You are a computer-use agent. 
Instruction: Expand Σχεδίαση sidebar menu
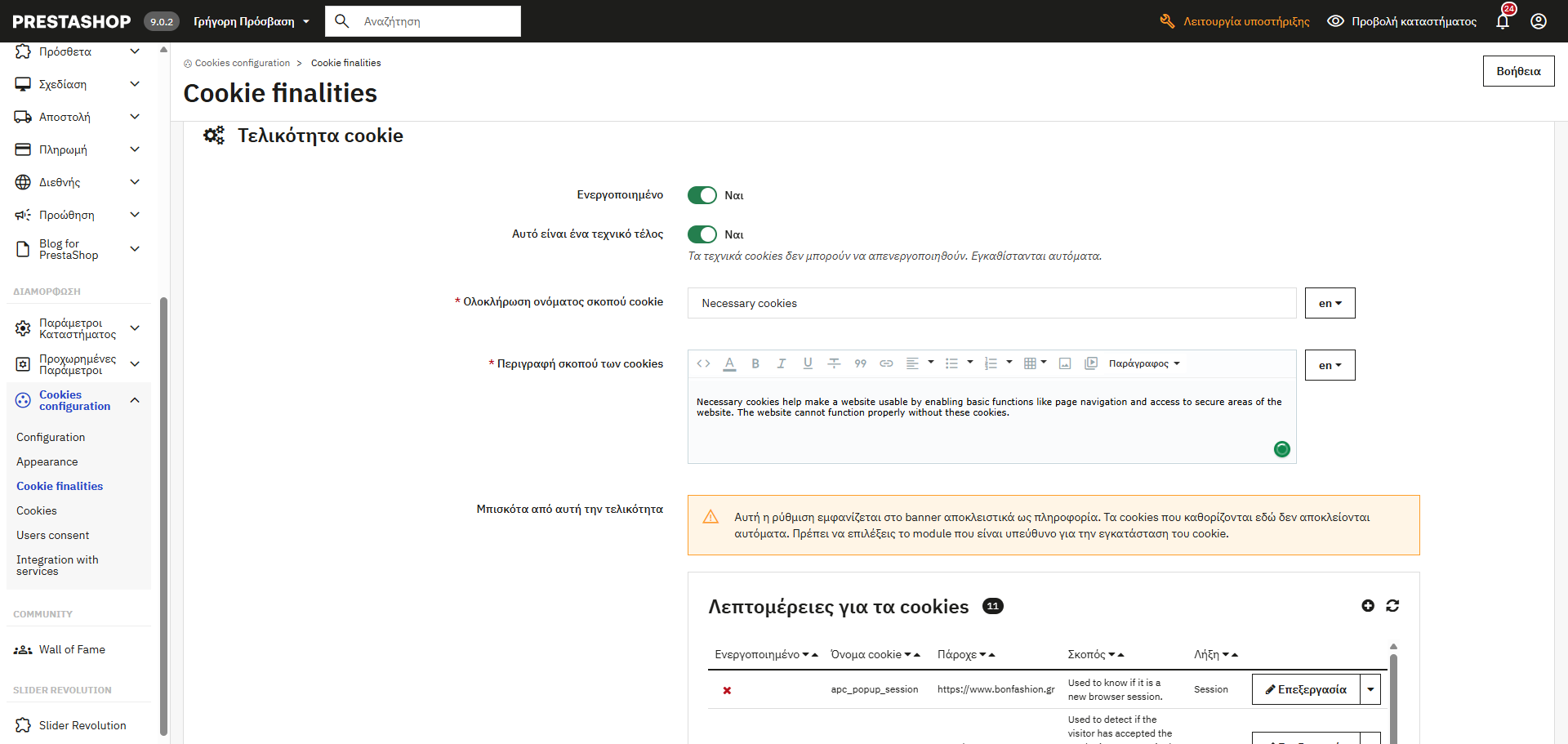tap(135, 84)
